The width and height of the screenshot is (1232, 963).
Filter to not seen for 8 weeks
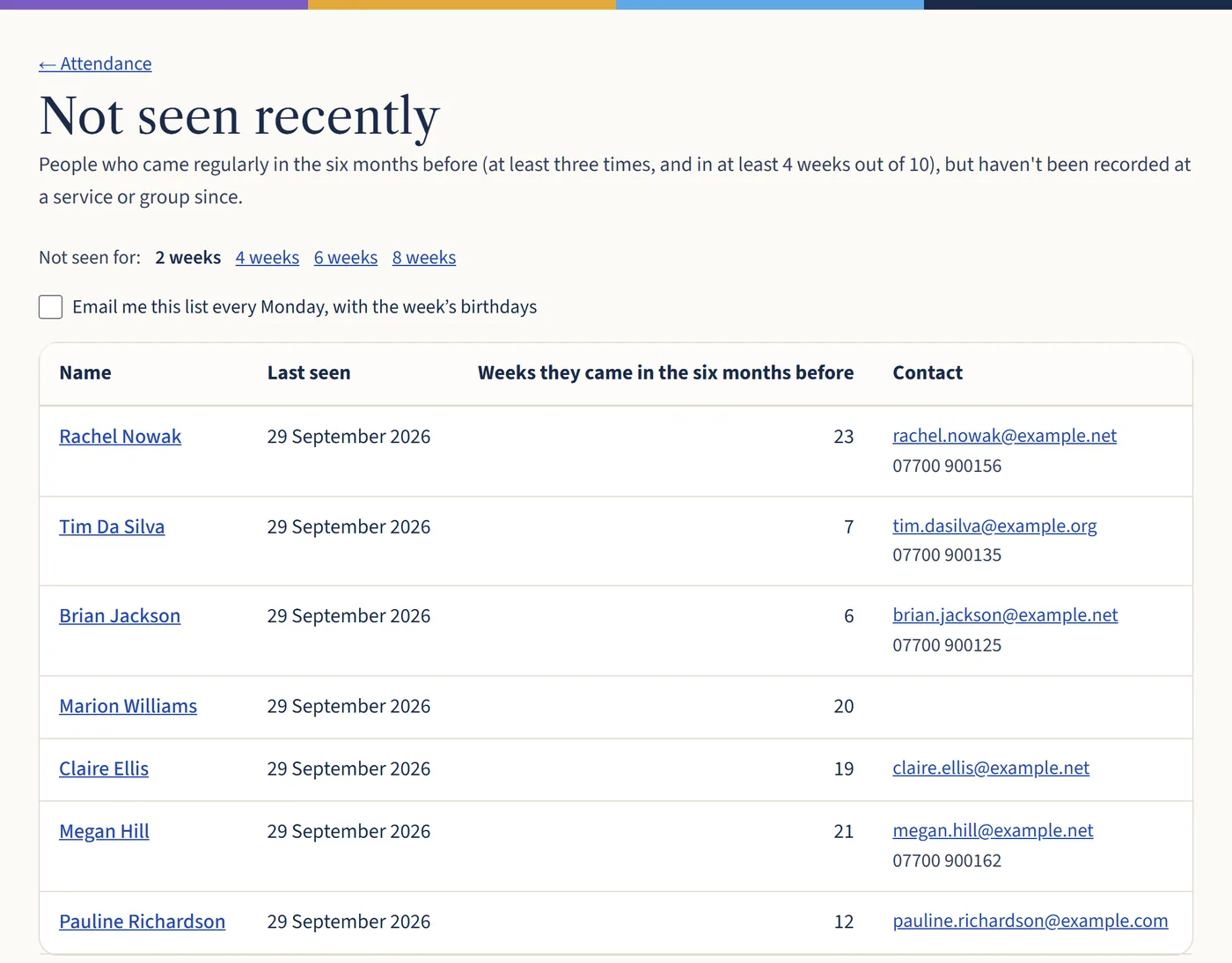coord(424,257)
